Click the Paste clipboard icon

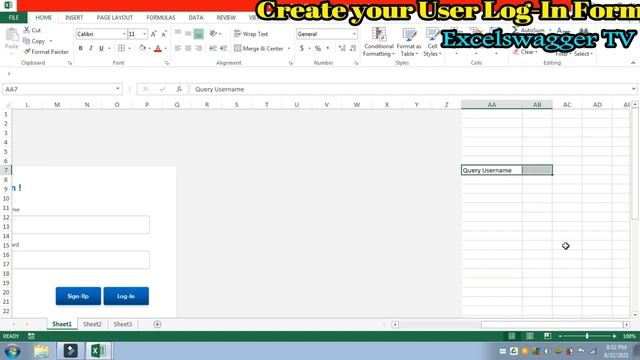point(12,35)
